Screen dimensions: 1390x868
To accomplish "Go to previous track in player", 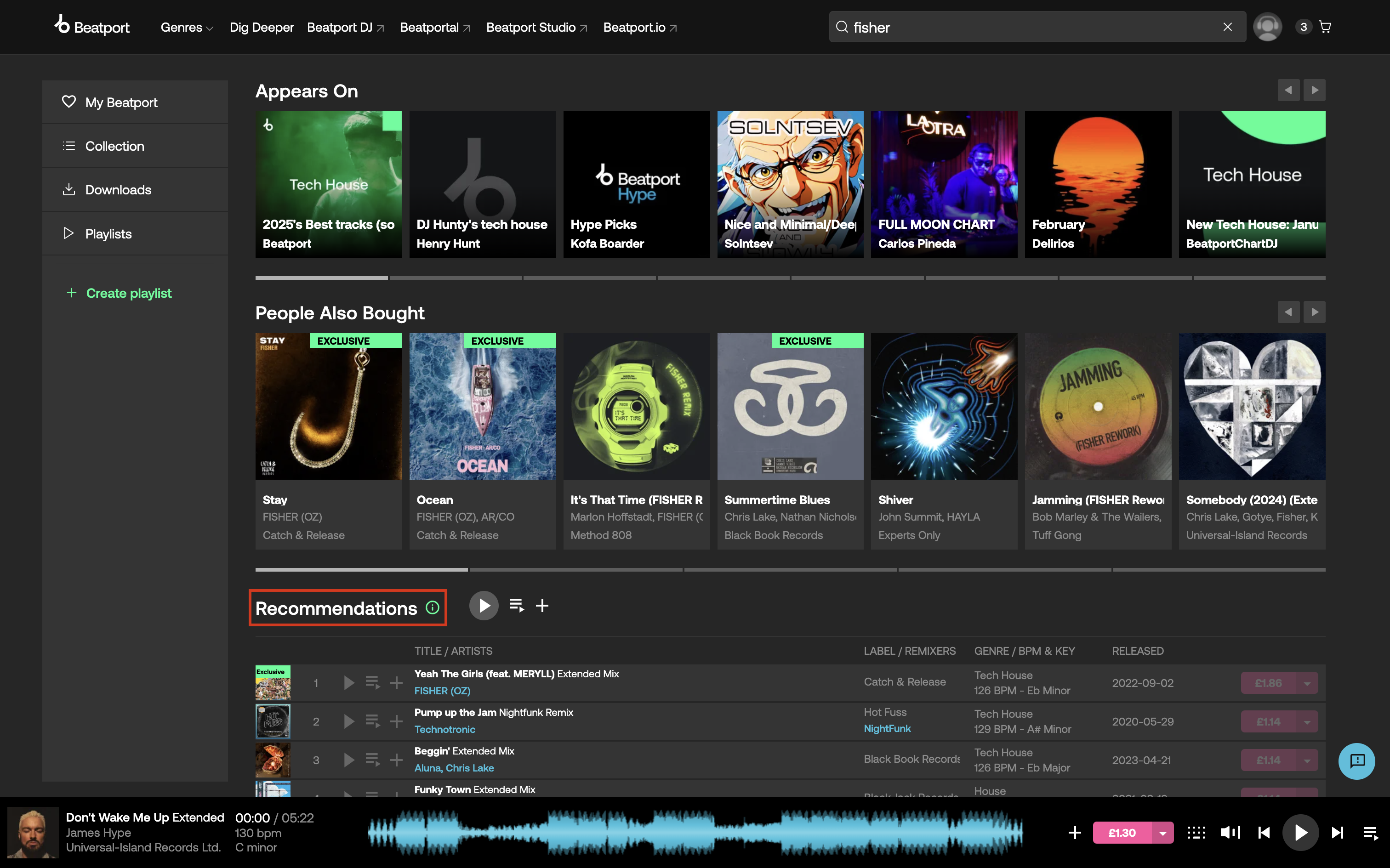I will 1264,833.
